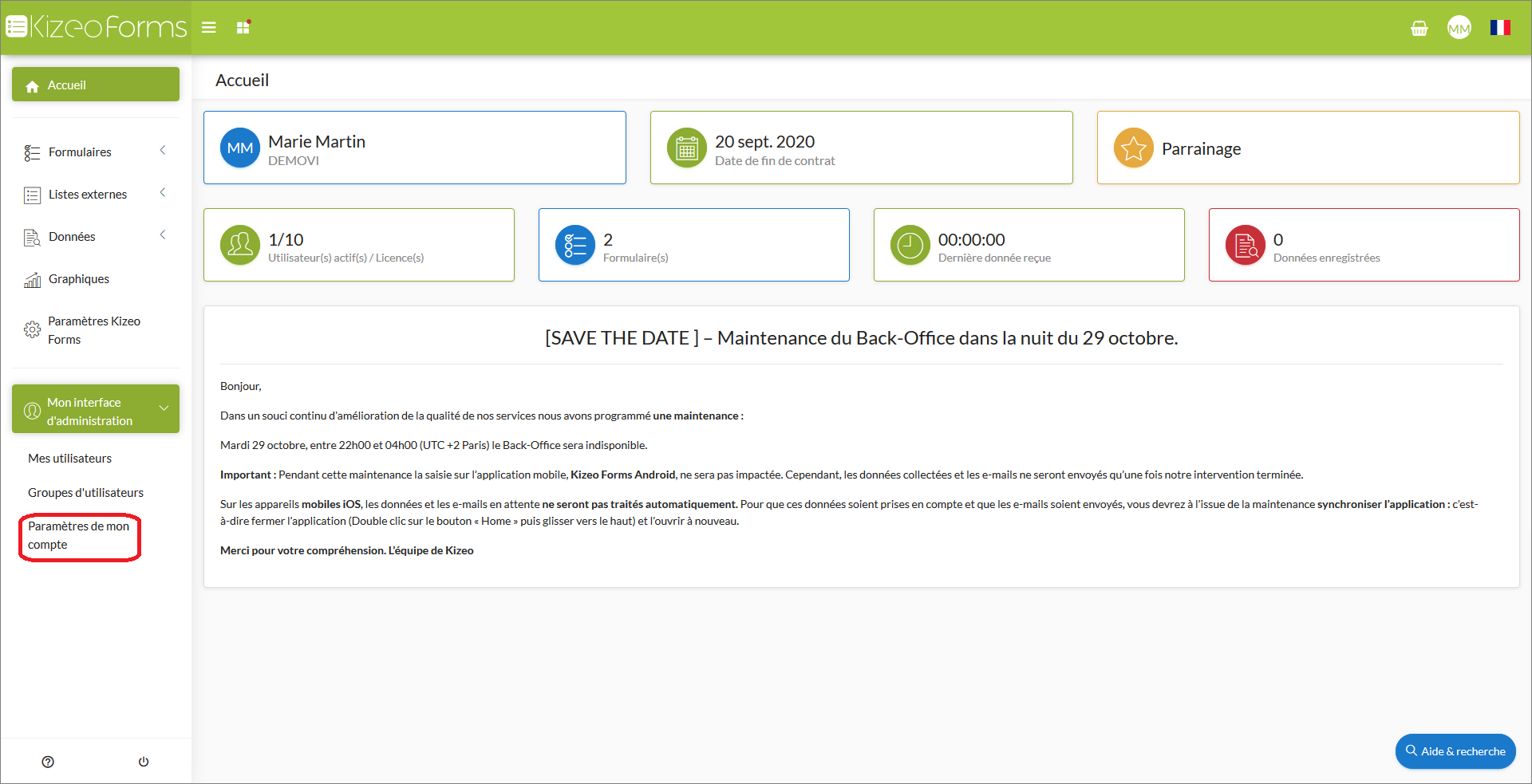This screenshot has height=784, width=1532.
Task: Click the Paramètres gear icon
Action: [32, 329]
